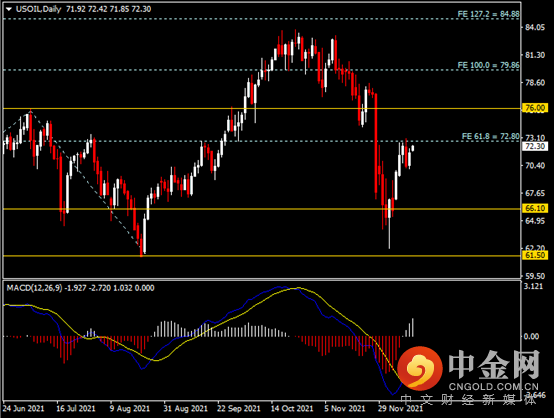Select the FE 127.2 = 84.88 label
The width and height of the screenshot is (554, 418).
pyautogui.click(x=488, y=14)
